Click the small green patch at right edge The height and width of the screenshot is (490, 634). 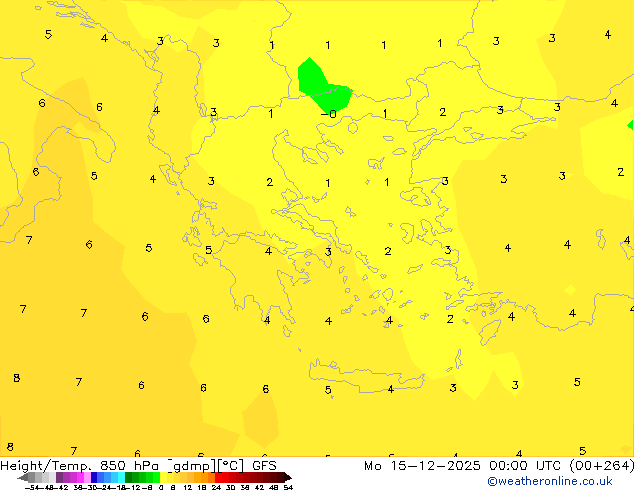click(630, 125)
